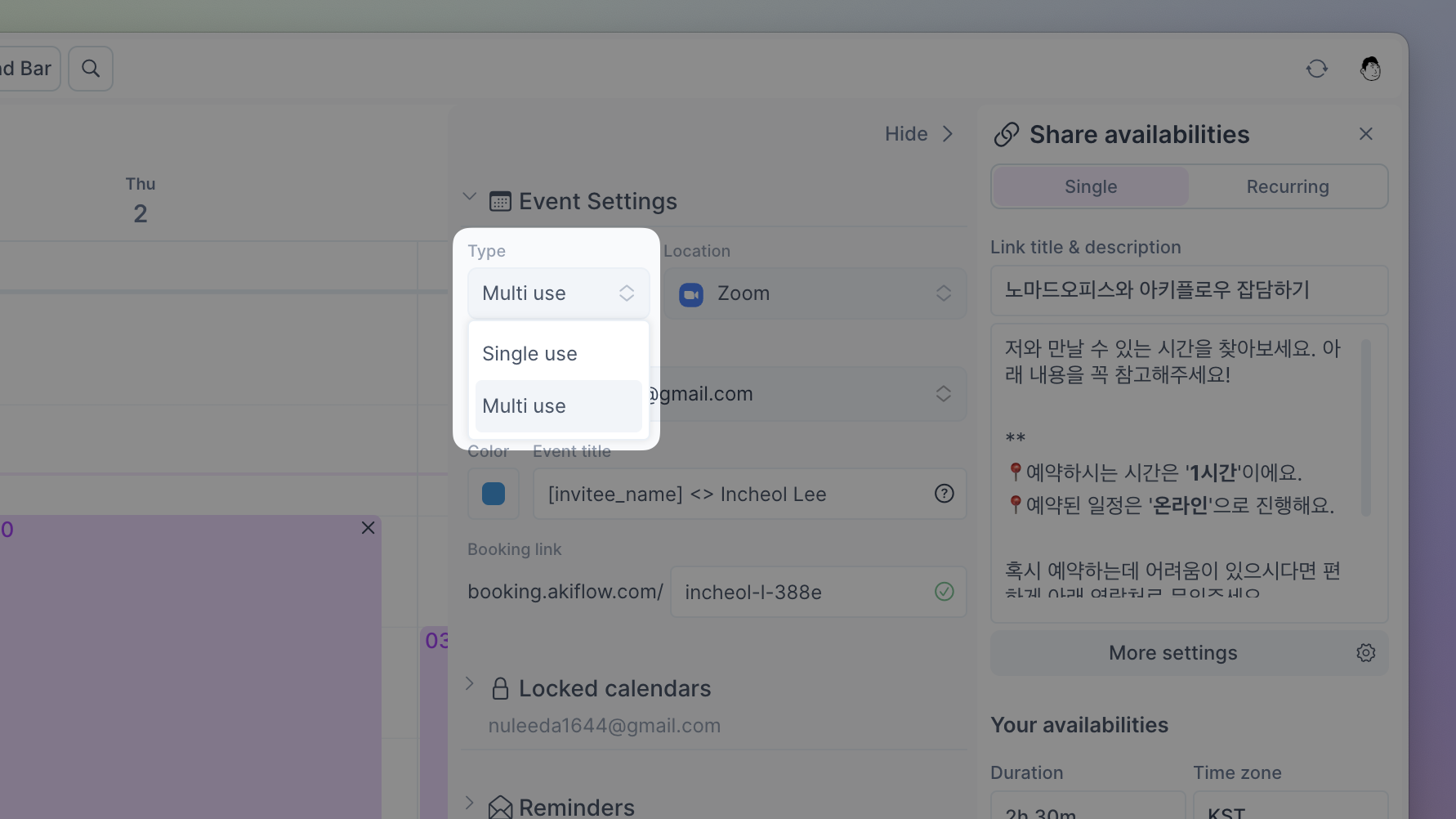The image size is (1456, 819).
Task: Select Multi use option in list
Action: click(x=559, y=406)
